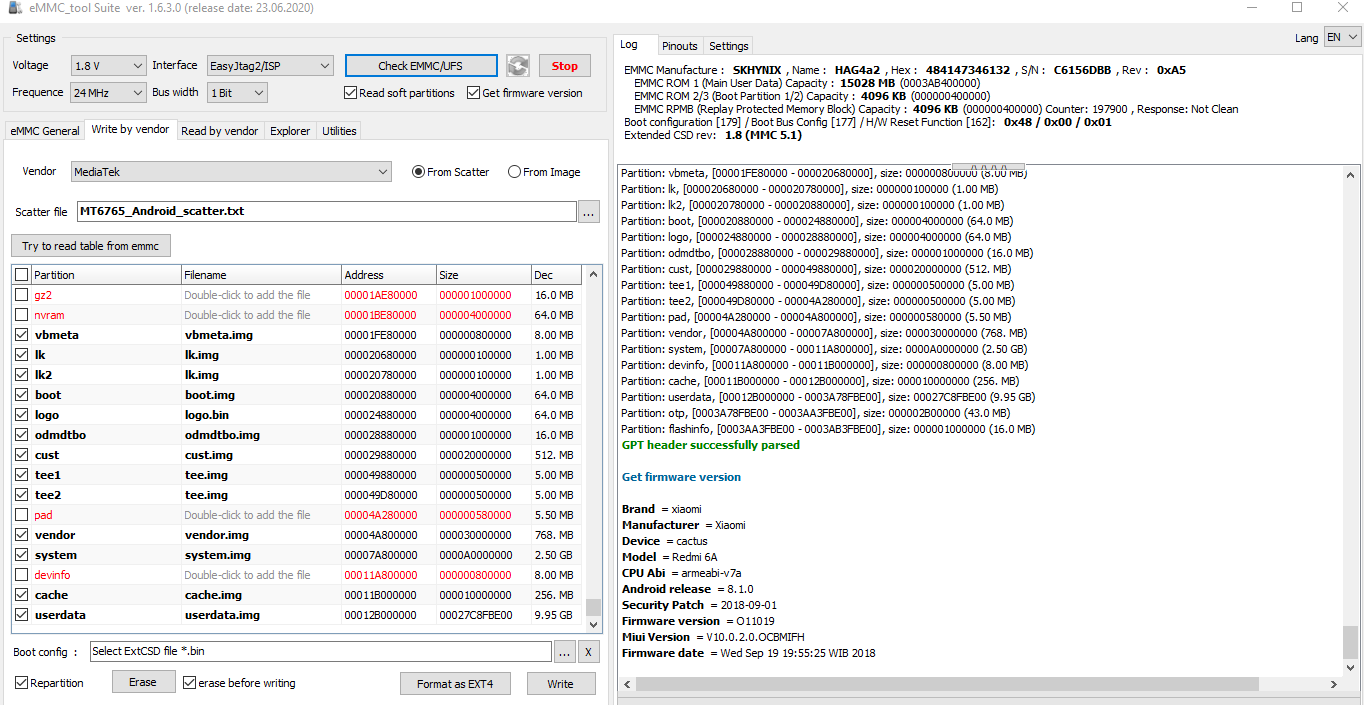Viewport: 1364px width, 705px height.
Task: Open the Bus width dropdown
Action: click(237, 93)
